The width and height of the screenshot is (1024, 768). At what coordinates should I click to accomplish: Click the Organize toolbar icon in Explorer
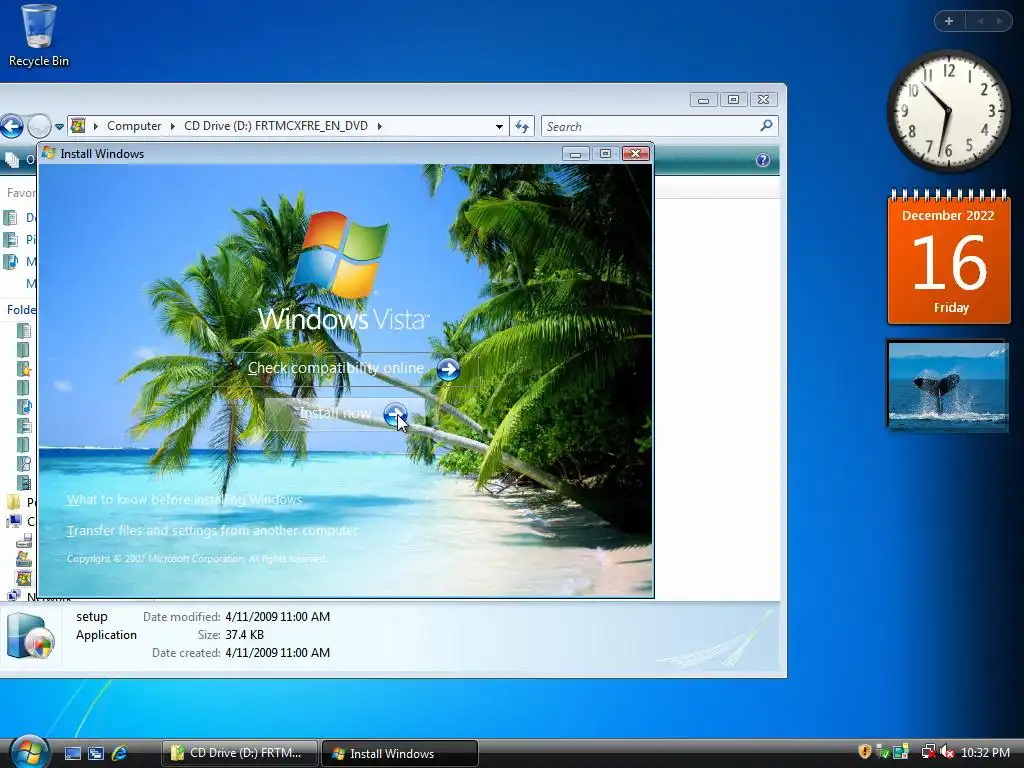(12, 159)
